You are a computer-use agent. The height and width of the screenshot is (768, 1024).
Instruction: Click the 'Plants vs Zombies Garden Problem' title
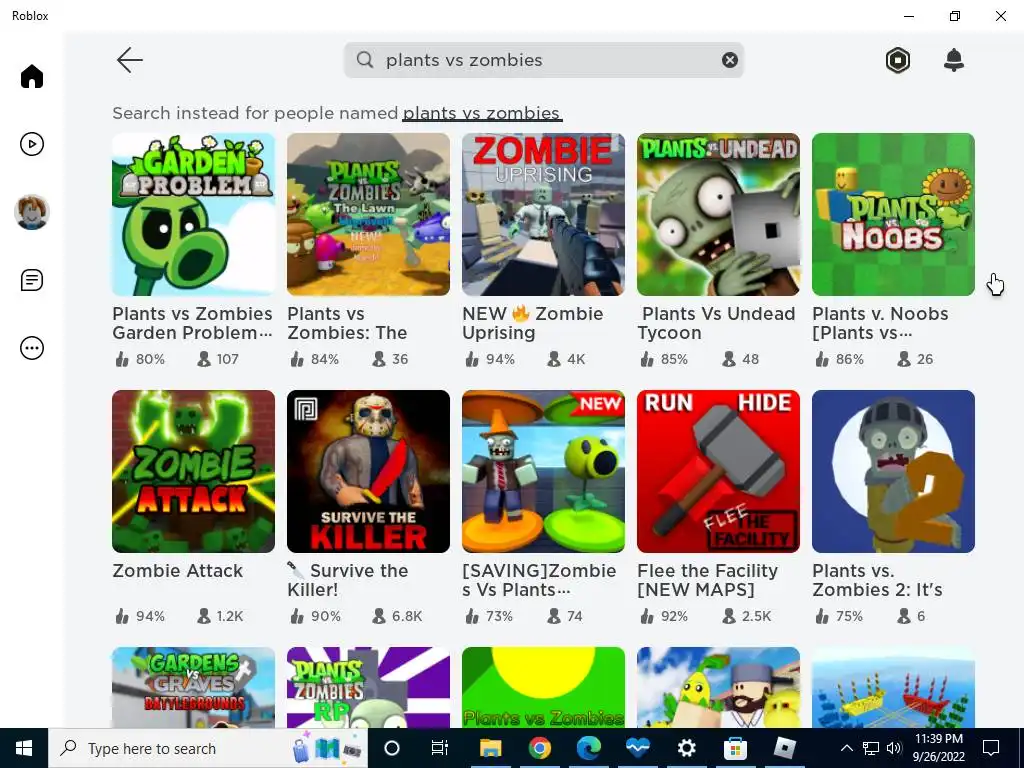click(193, 323)
